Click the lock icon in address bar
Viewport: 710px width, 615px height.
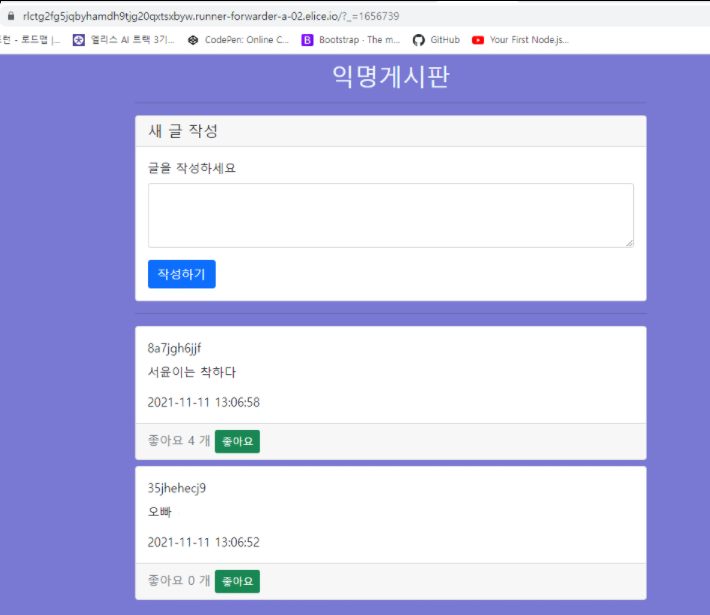[x=10, y=16]
